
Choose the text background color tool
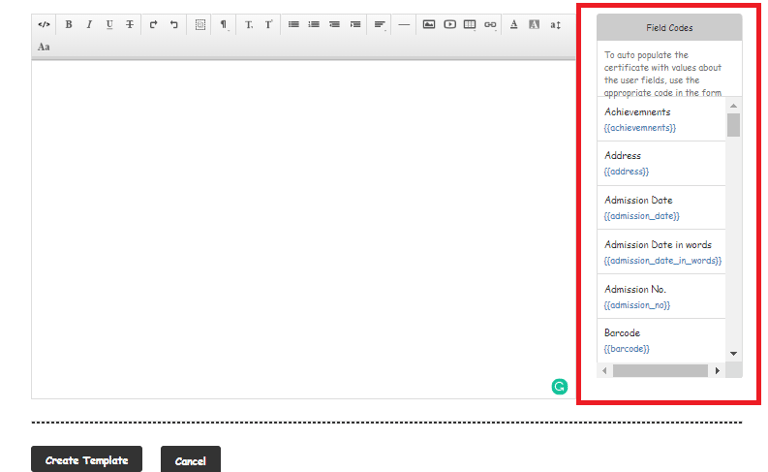[x=534, y=24]
